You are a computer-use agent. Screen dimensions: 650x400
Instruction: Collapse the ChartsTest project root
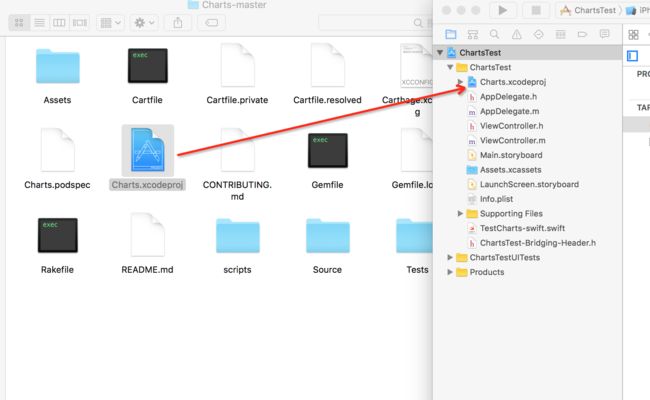tap(440, 53)
